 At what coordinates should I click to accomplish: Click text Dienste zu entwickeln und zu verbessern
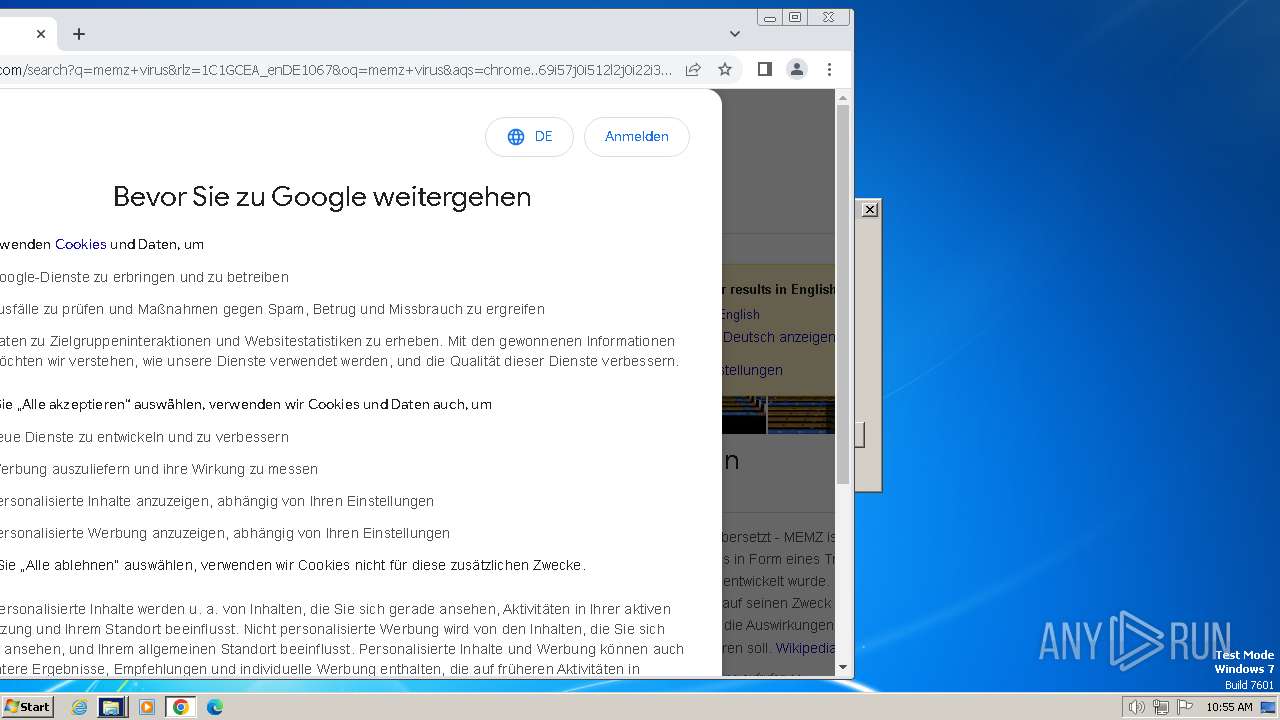click(x=144, y=437)
